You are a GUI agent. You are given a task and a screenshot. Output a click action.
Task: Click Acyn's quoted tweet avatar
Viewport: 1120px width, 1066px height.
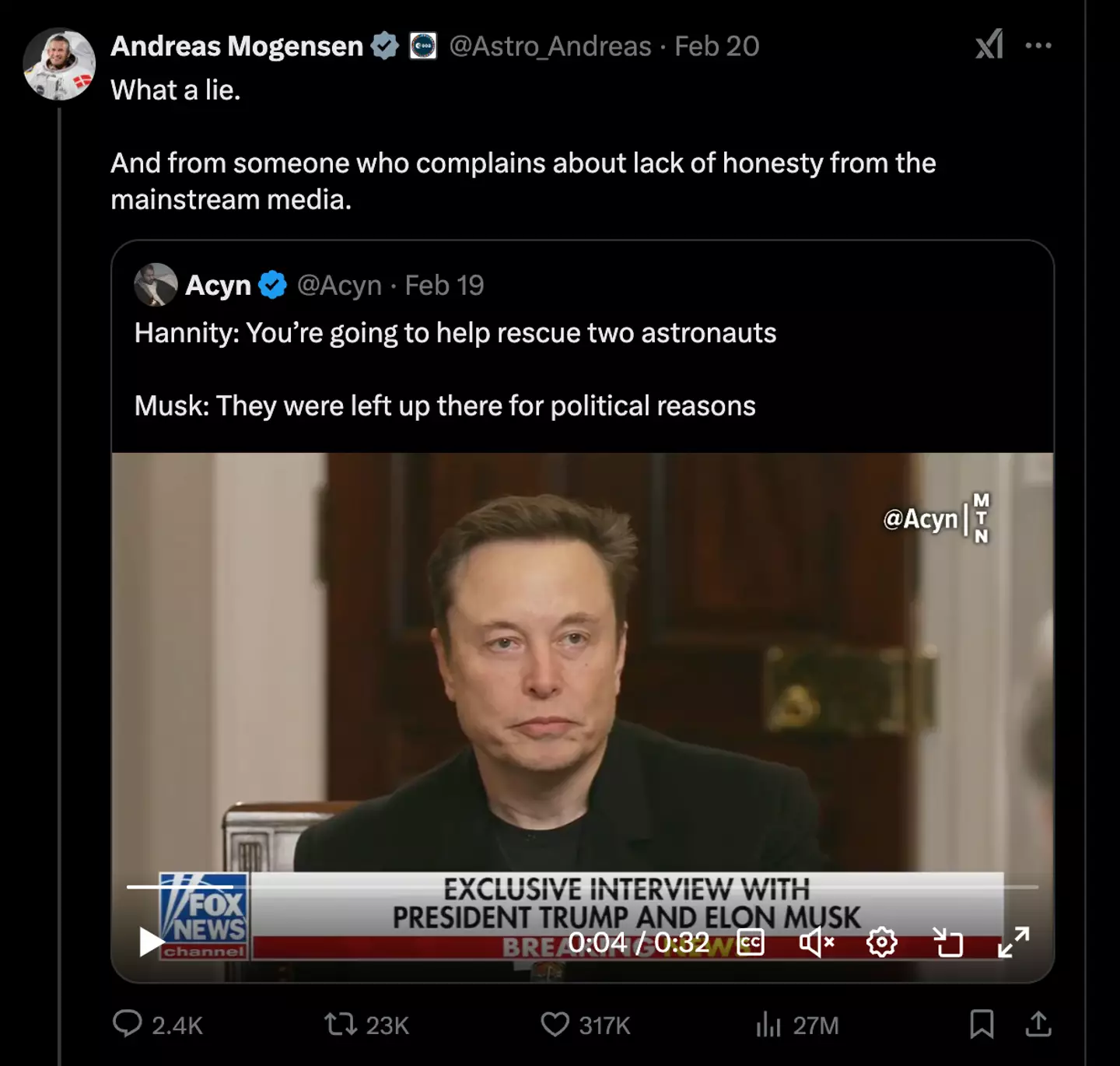point(156,285)
